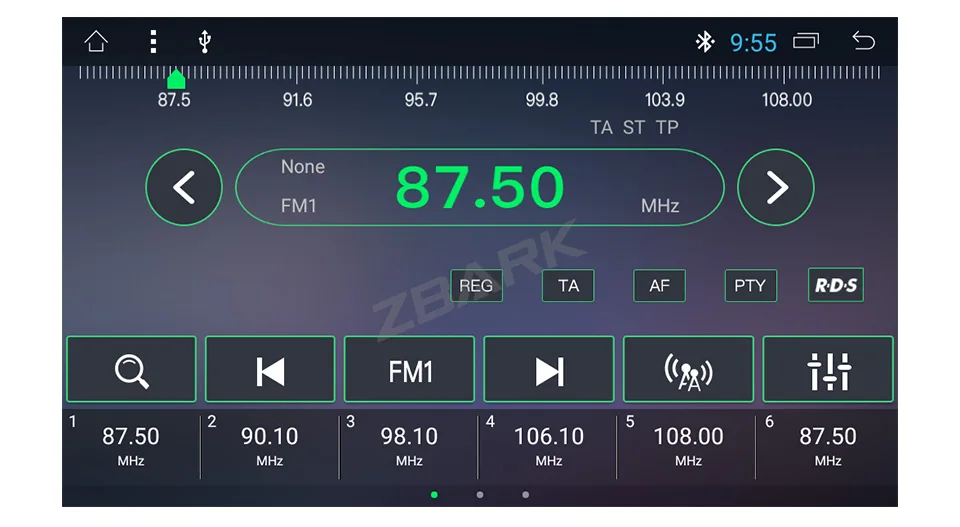Seek to previous station

point(270,369)
